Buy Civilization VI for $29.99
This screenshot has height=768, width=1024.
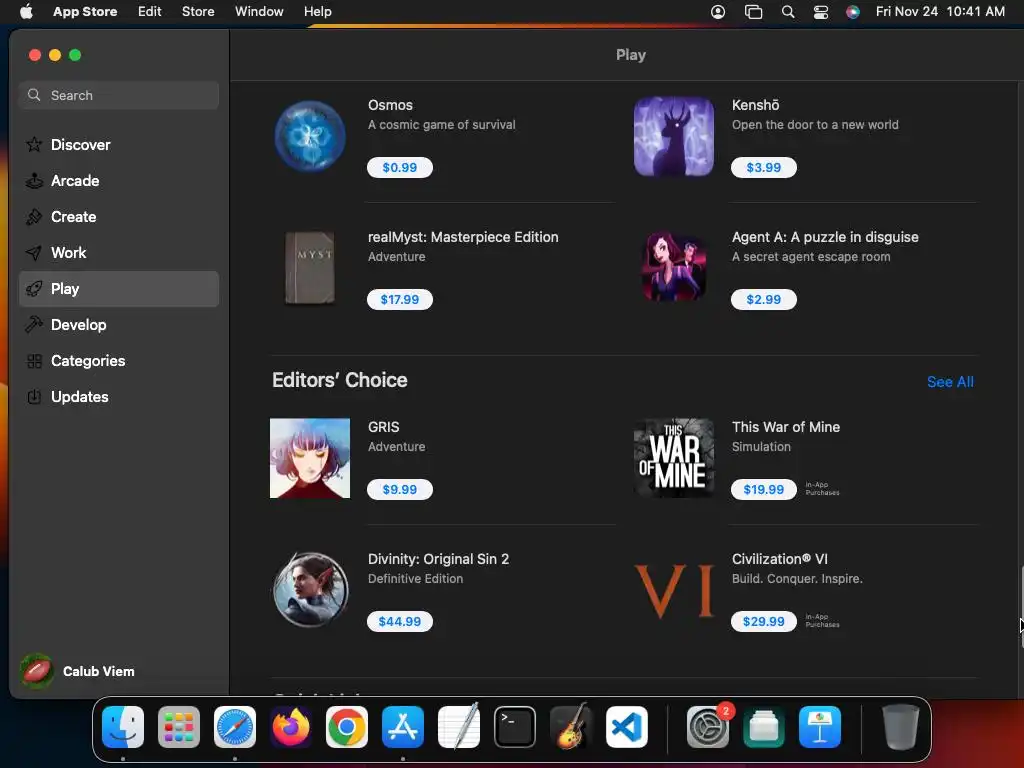click(x=763, y=621)
